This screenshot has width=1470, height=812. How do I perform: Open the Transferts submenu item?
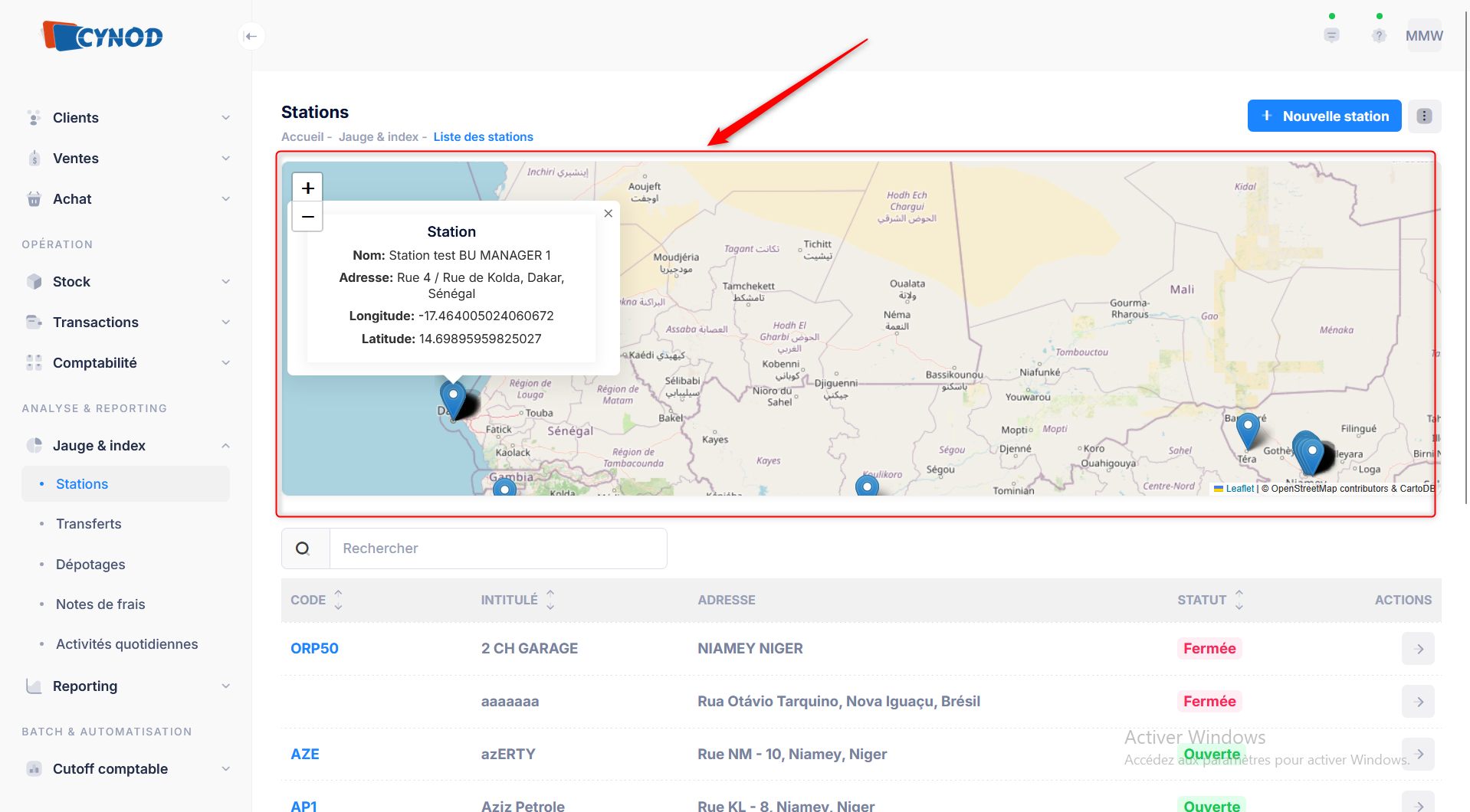coord(89,524)
